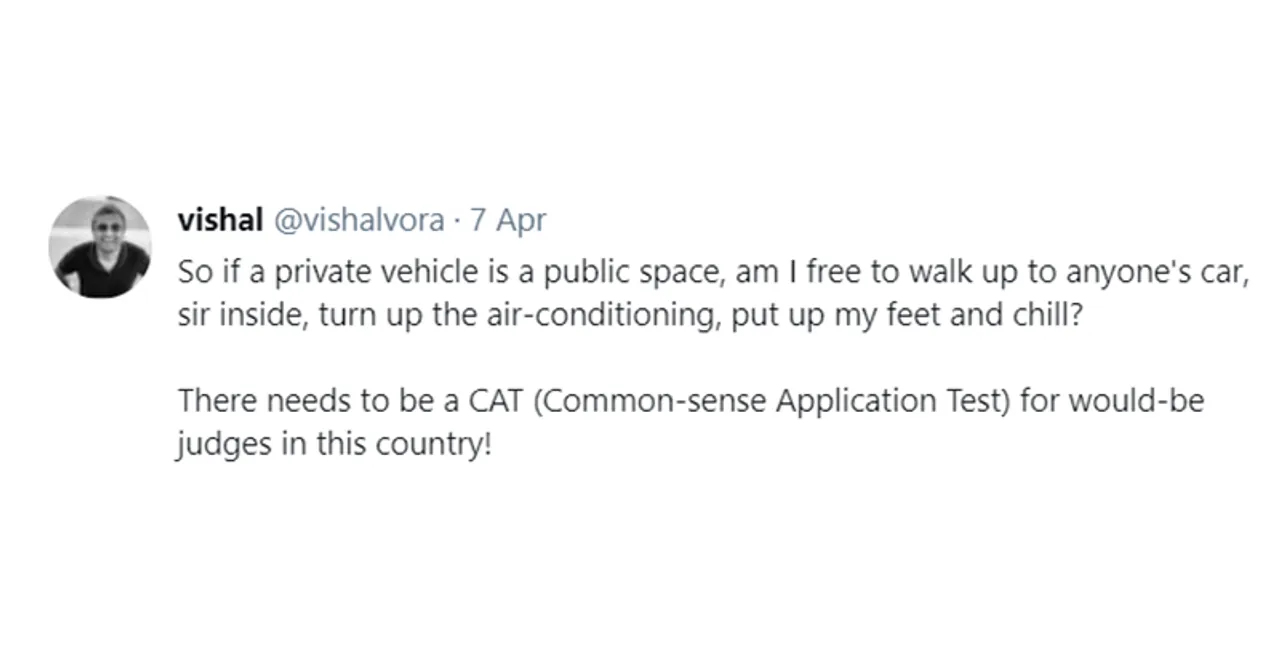Open the 7 Apr timestamp link

pos(508,221)
